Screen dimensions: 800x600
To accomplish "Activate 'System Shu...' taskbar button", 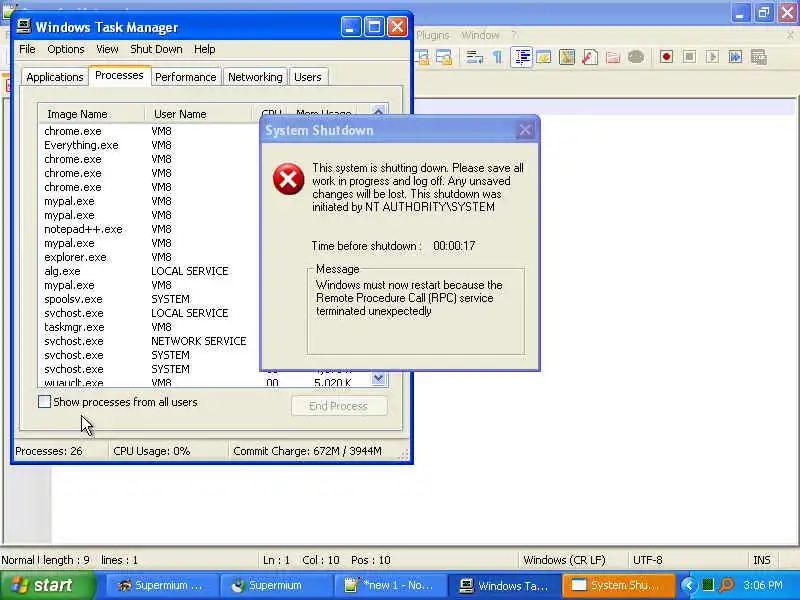I will click(618, 585).
